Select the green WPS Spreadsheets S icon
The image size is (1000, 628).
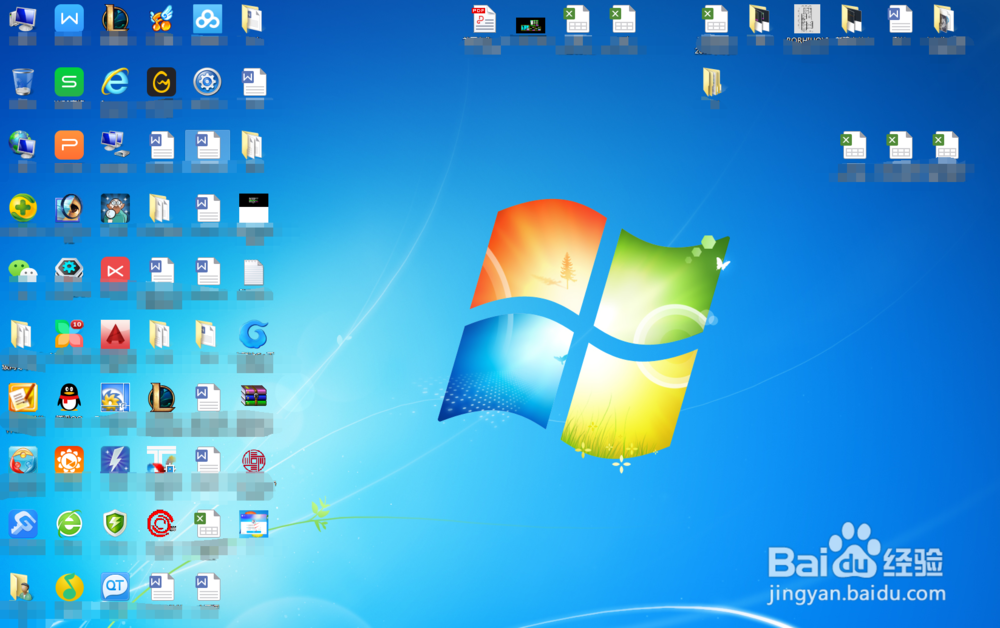coord(69,82)
